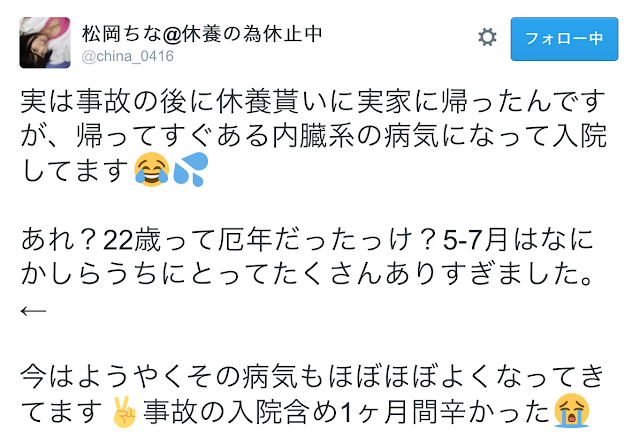Click the paragraph starting with あれ？22歳って
640x436 pixels.
click(307, 274)
